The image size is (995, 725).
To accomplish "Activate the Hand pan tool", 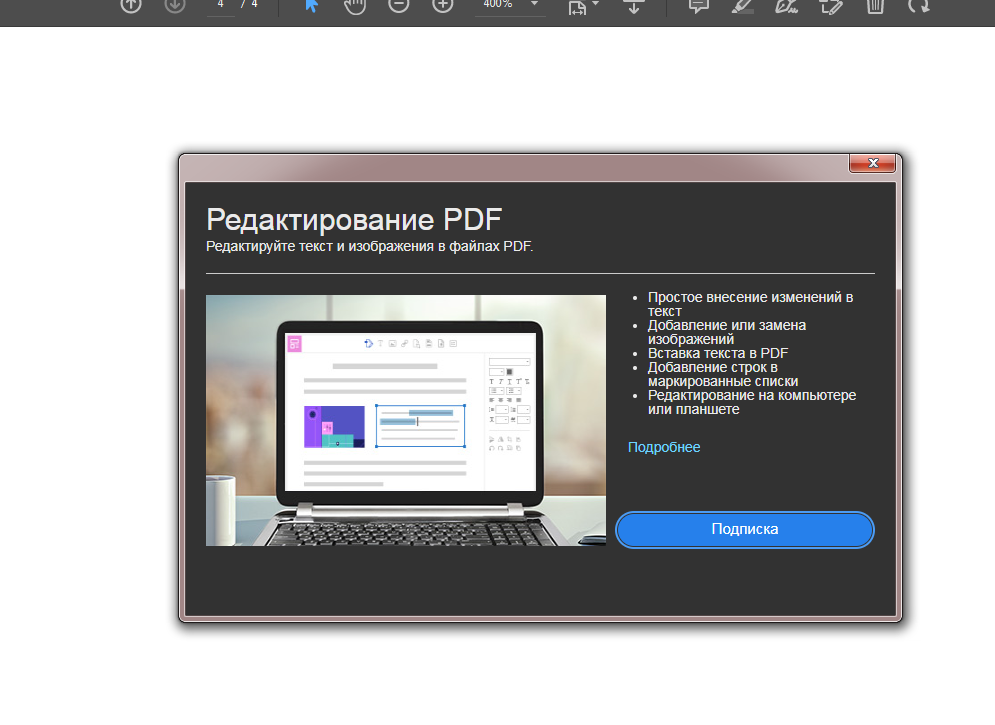I will (x=355, y=5).
